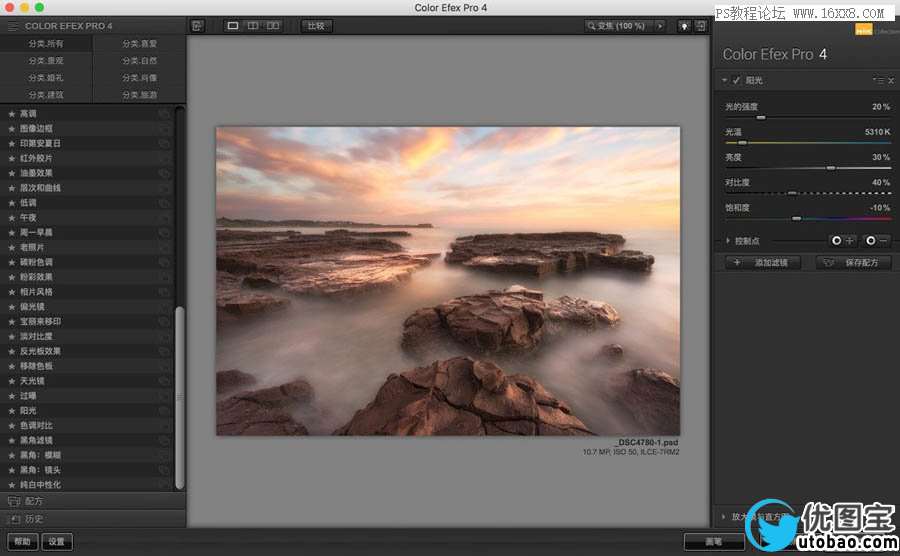Toggle favorite star for 低调 filter
Image resolution: width=900 pixels, height=556 pixels.
(11, 203)
